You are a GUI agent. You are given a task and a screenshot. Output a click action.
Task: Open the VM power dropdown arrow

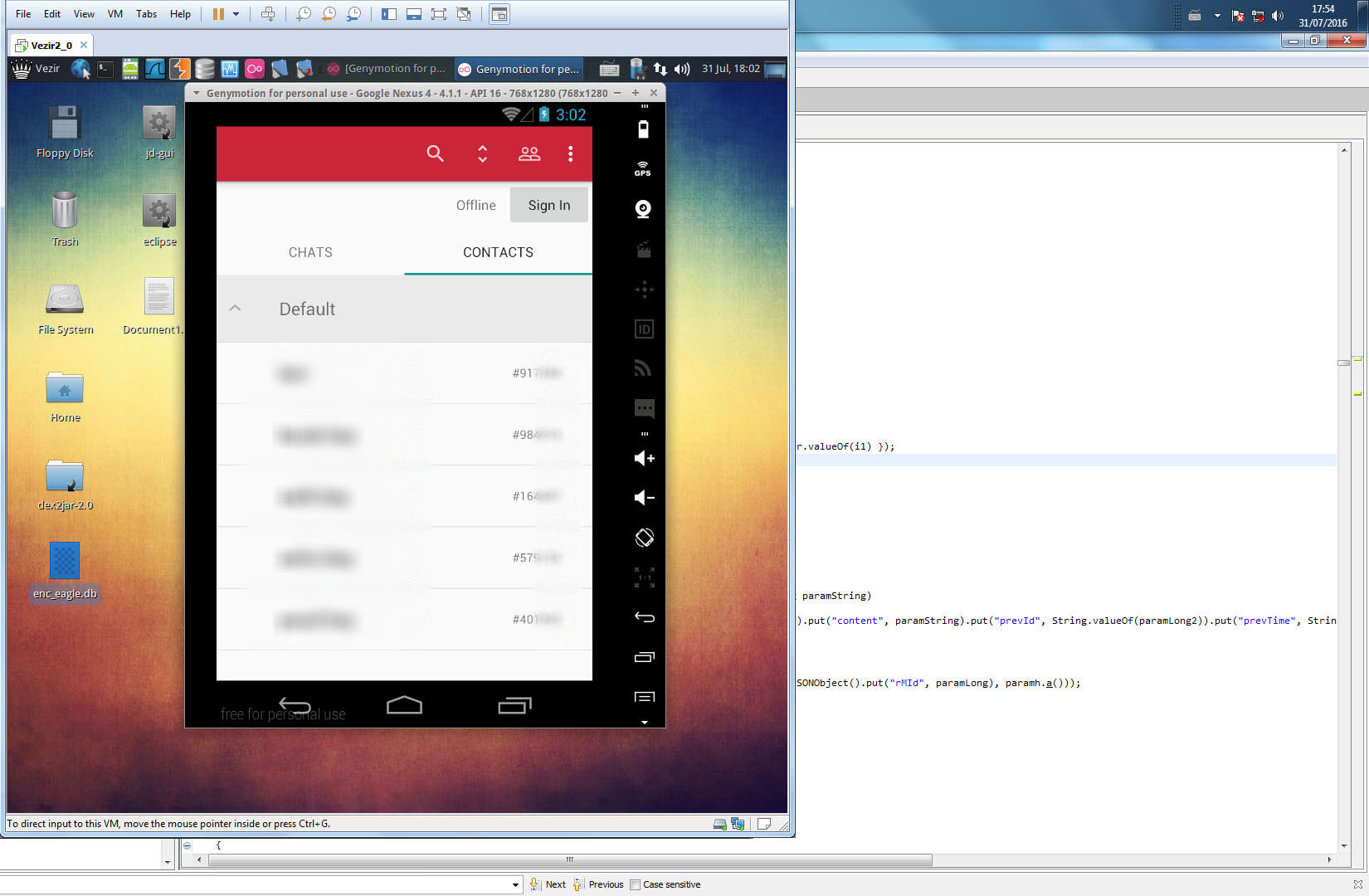click(236, 14)
